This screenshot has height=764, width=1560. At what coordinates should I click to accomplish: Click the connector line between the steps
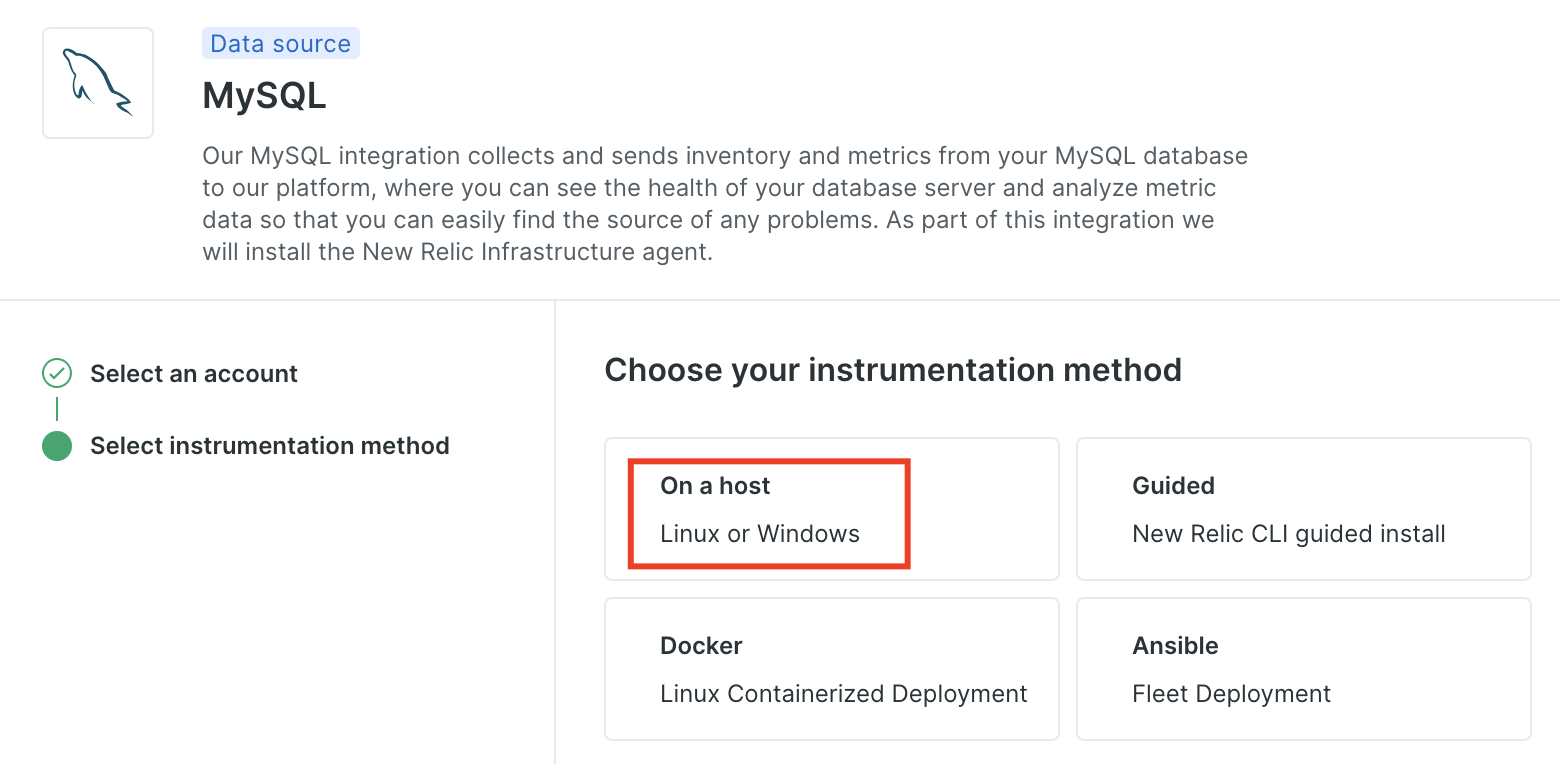point(57,409)
